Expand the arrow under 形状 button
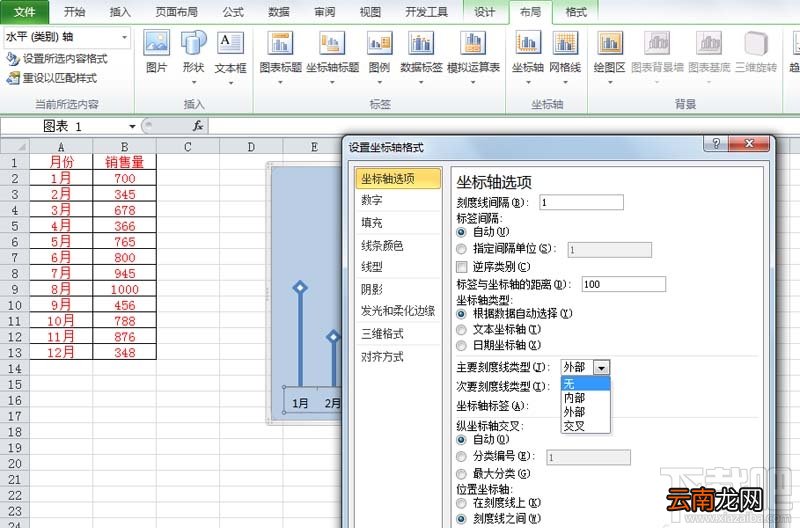The height and width of the screenshot is (528, 800). pos(193,82)
